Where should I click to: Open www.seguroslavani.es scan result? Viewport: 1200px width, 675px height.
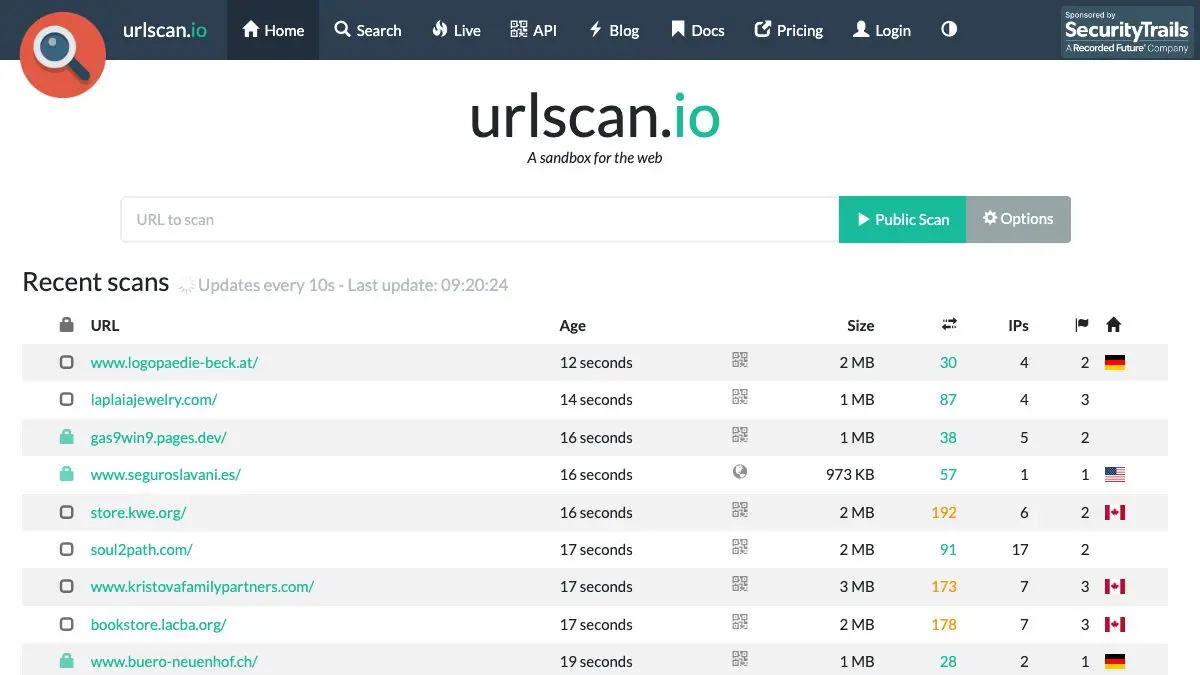tap(165, 474)
